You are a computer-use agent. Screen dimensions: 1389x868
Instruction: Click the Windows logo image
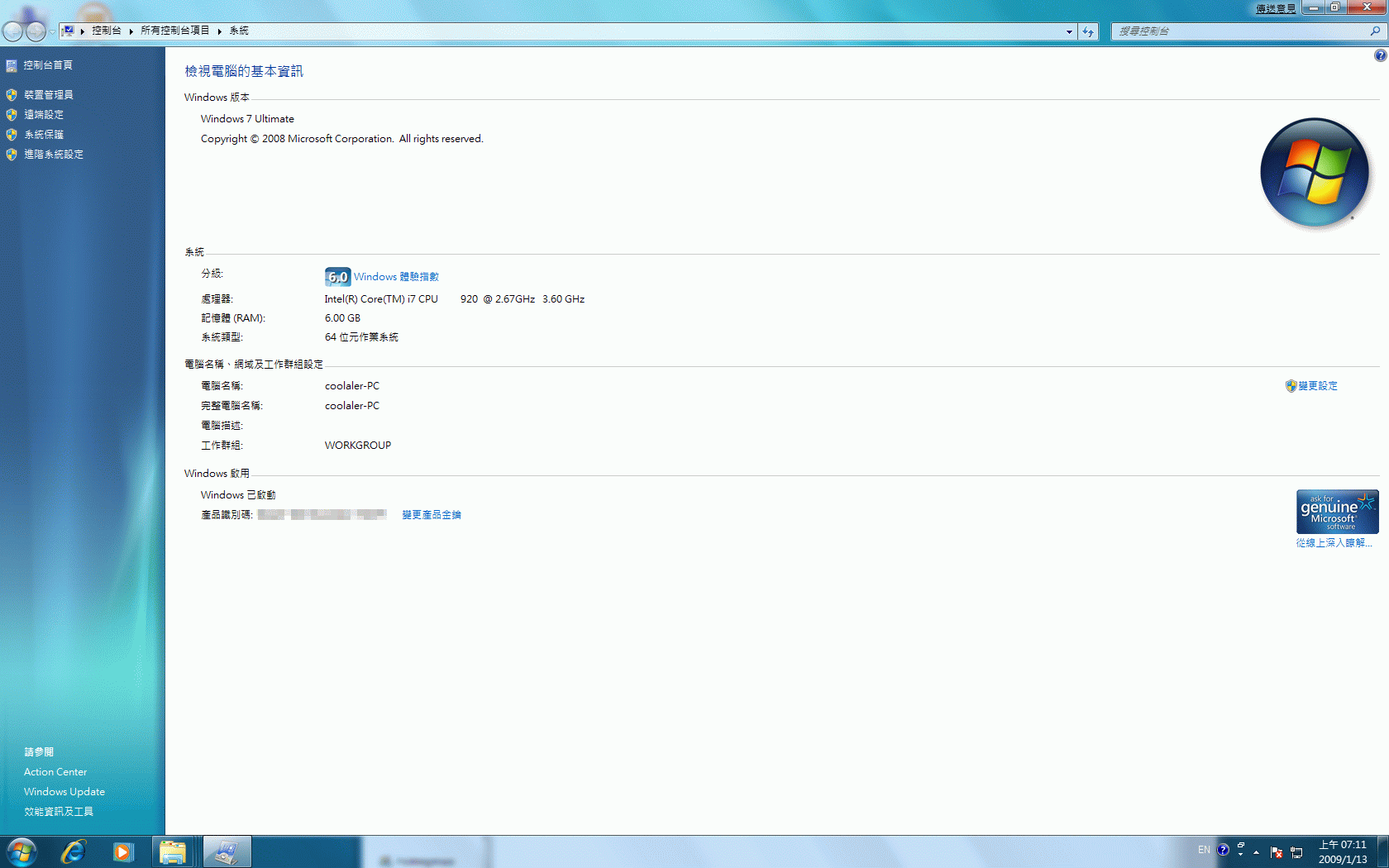1314,173
